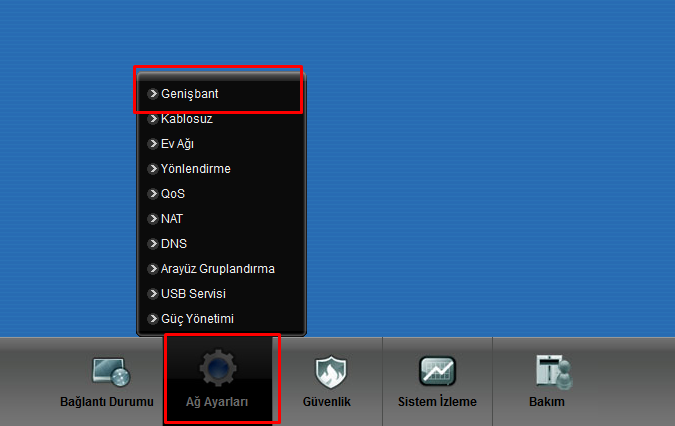675x426 pixels.
Task: Click the Ağ Ayarları gear icon
Action: point(218,368)
